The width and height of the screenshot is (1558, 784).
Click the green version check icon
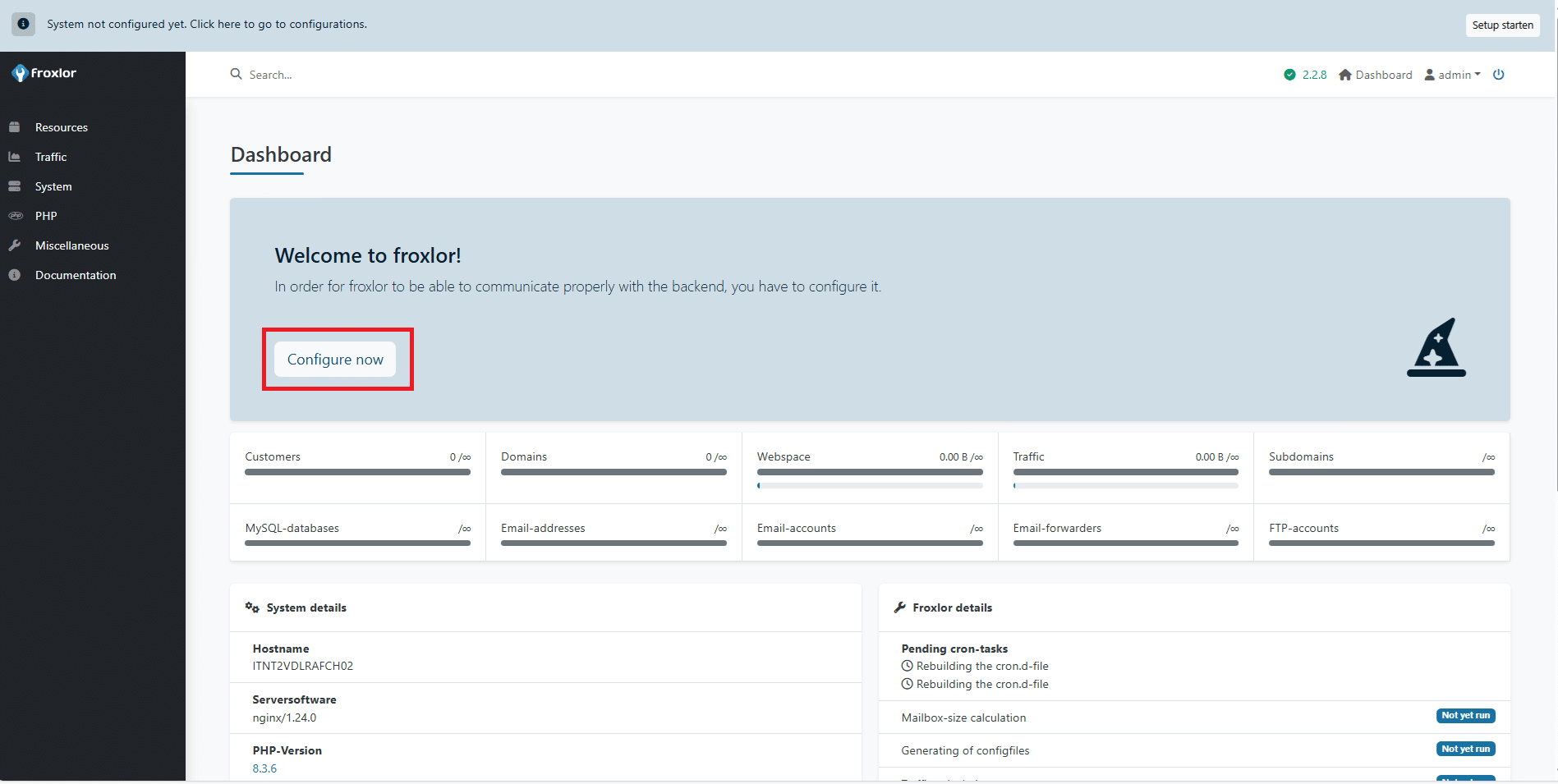[1289, 75]
